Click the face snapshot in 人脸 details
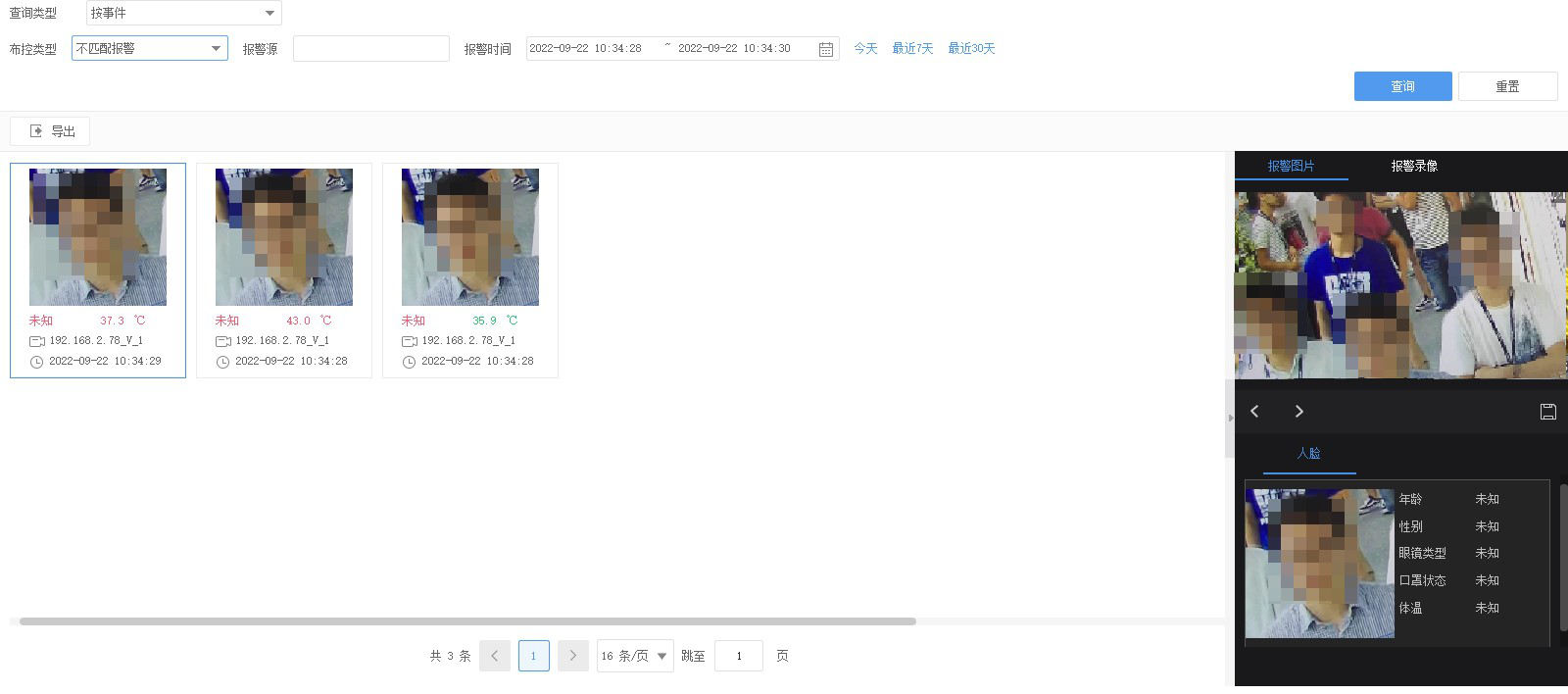This screenshot has height=694, width=1568. click(1319, 564)
